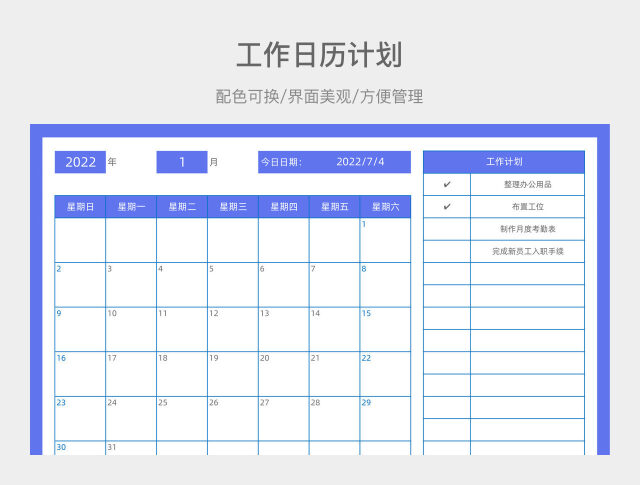Click the year field showing 2022

pos(80,162)
